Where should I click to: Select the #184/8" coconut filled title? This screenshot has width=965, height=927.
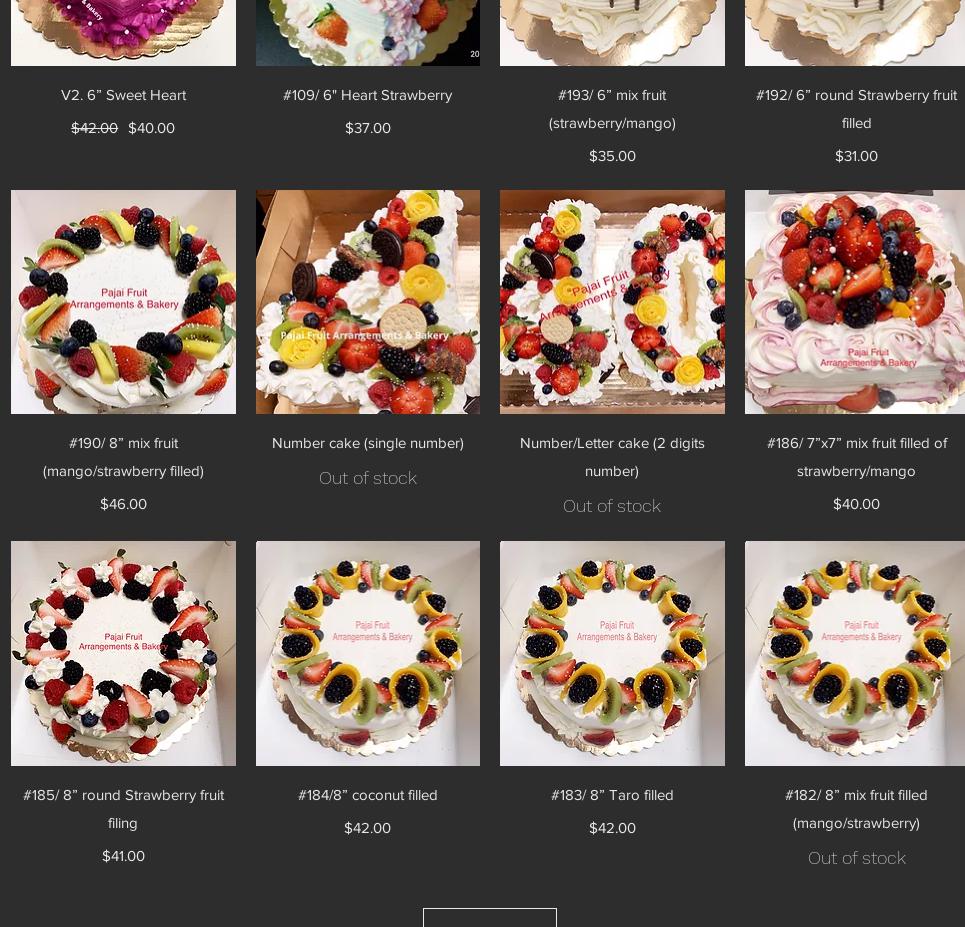367,795
